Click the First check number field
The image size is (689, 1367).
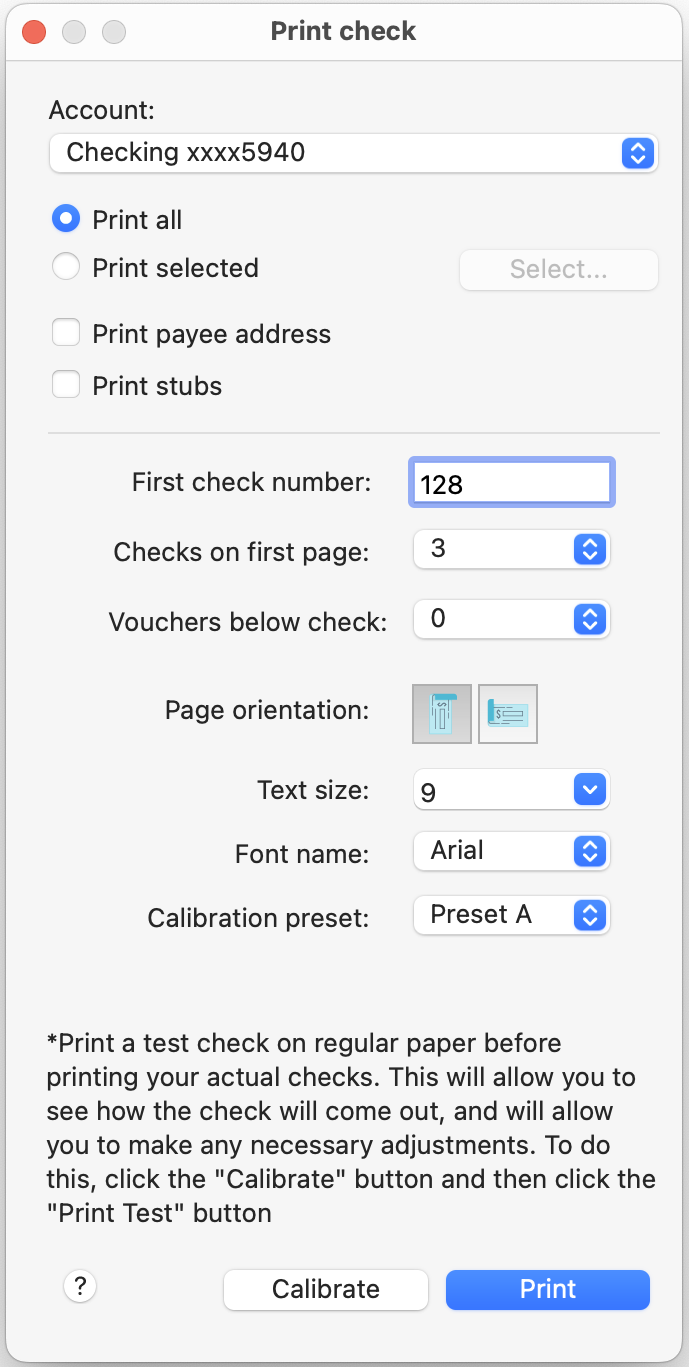tap(512, 484)
